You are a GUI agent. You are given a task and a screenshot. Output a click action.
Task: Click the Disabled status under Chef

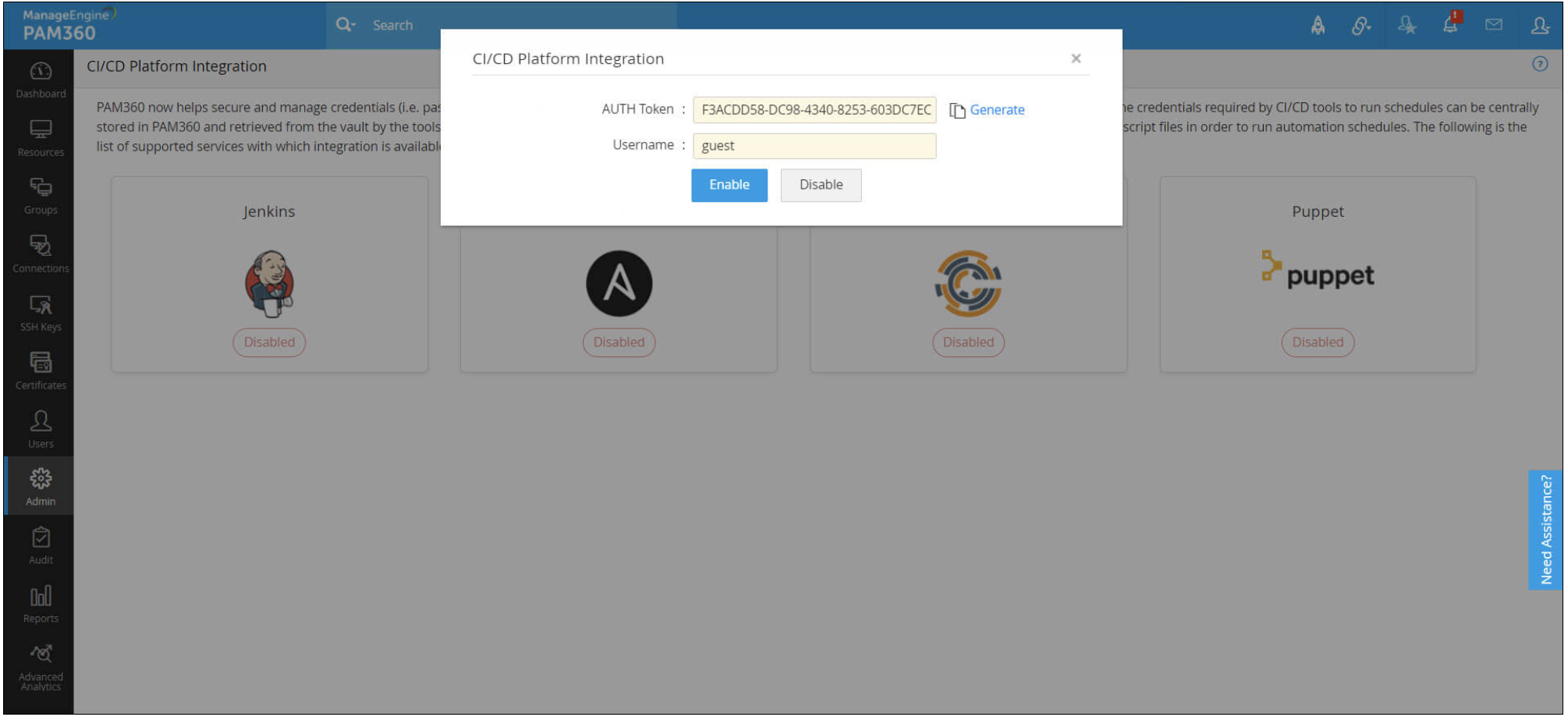[968, 342]
